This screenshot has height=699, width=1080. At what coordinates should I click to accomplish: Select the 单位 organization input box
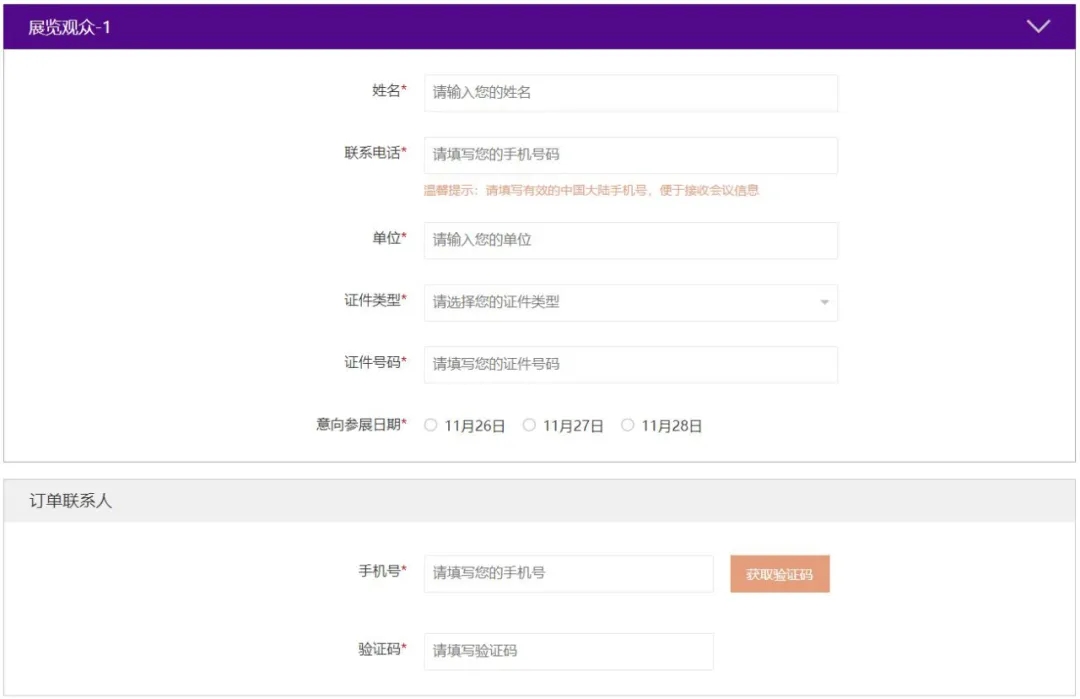(630, 240)
